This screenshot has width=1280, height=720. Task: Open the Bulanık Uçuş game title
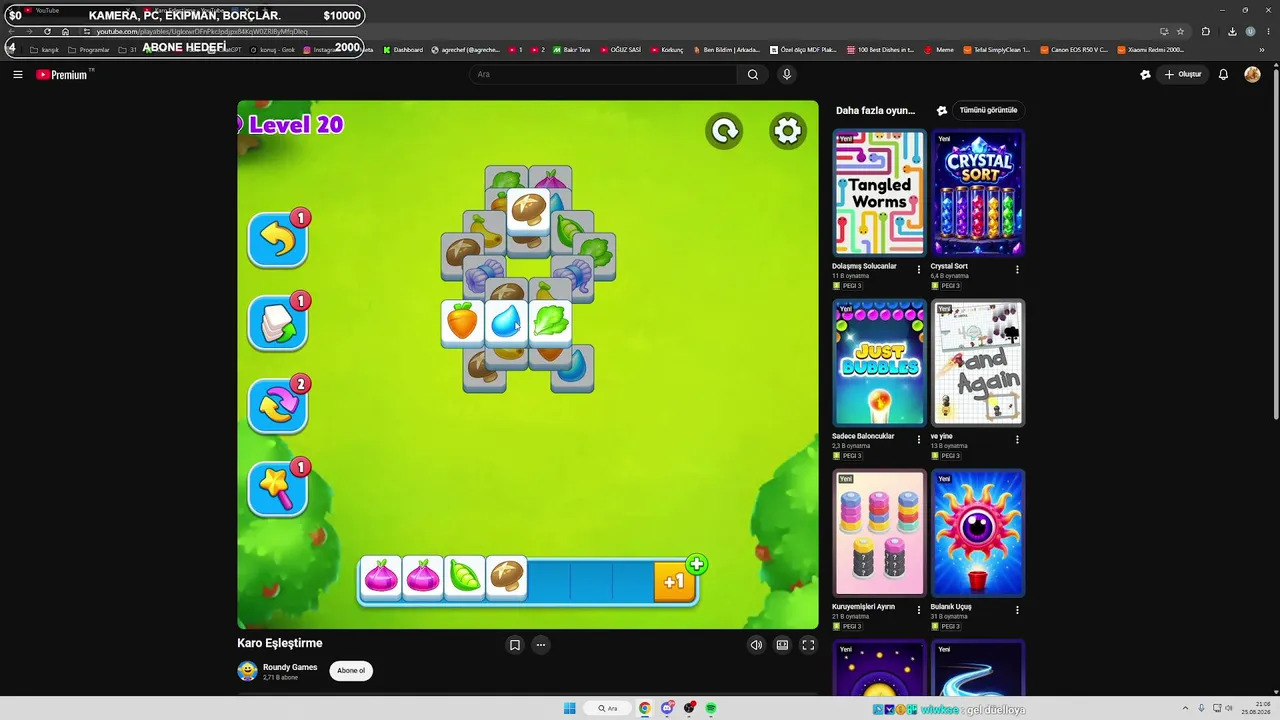pyautogui.click(x=951, y=607)
